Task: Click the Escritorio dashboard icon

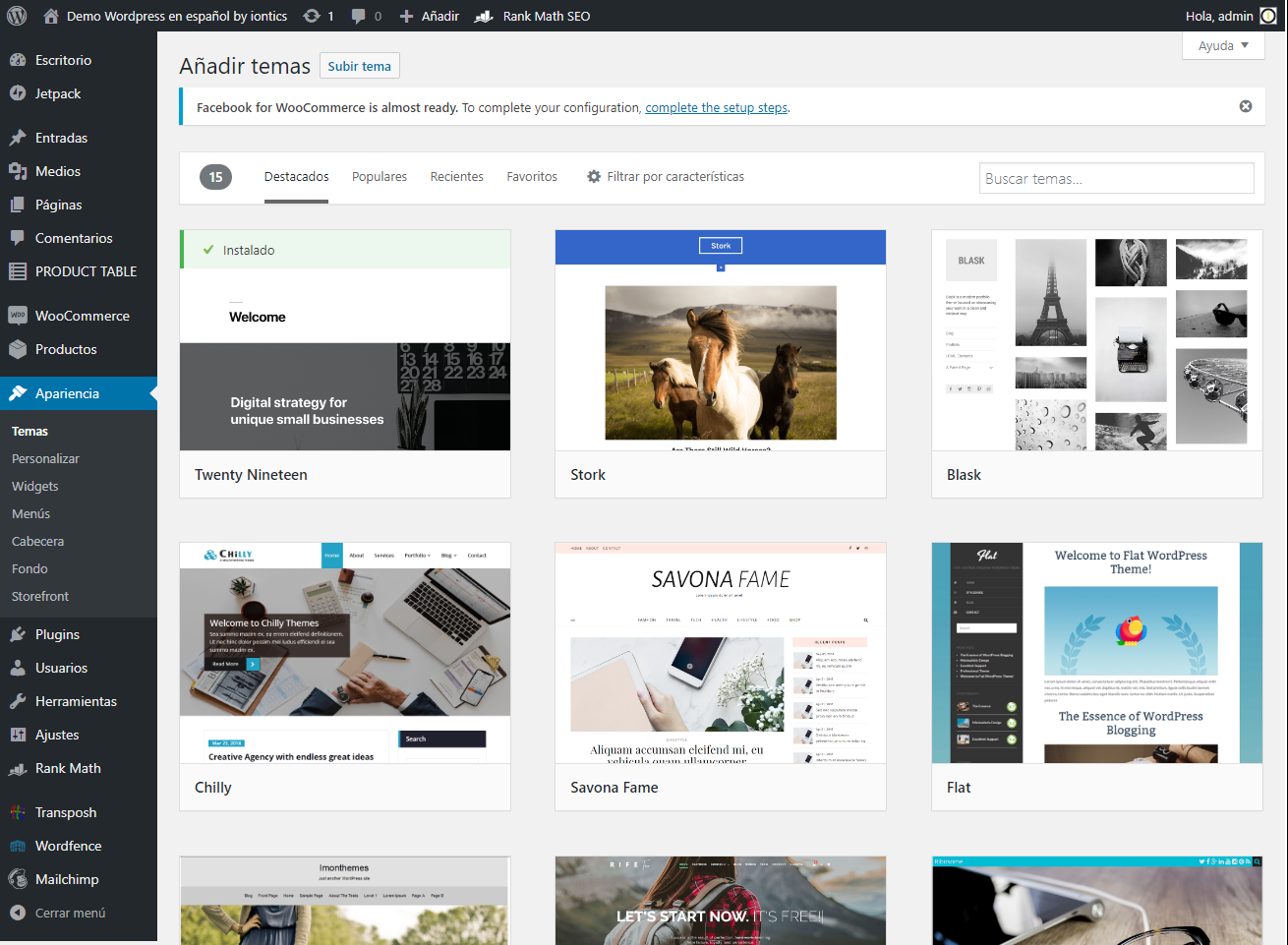Action: [18, 60]
